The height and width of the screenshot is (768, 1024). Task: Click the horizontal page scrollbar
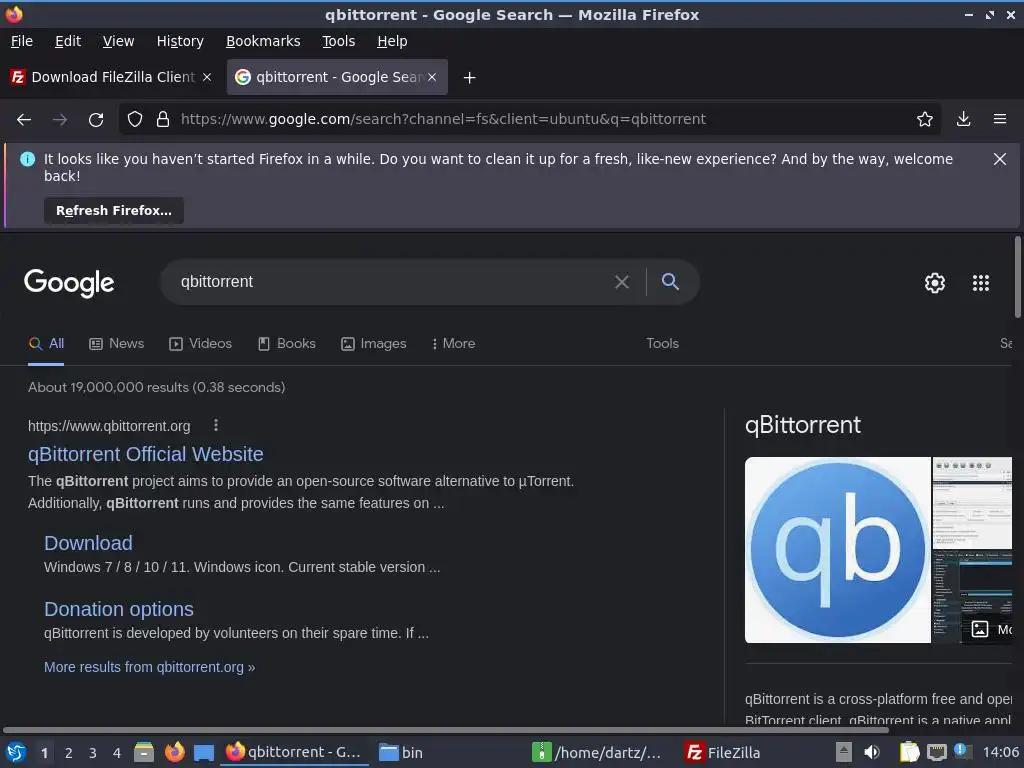point(445,729)
